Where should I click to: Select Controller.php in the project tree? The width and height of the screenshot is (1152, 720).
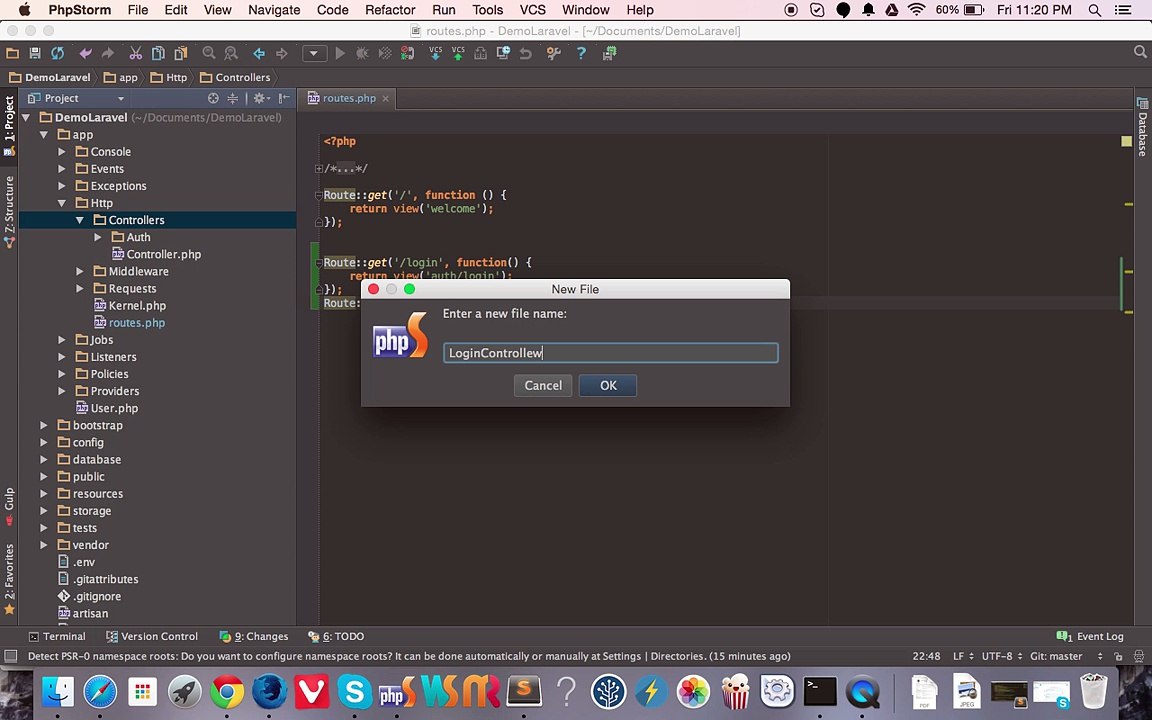point(156,254)
